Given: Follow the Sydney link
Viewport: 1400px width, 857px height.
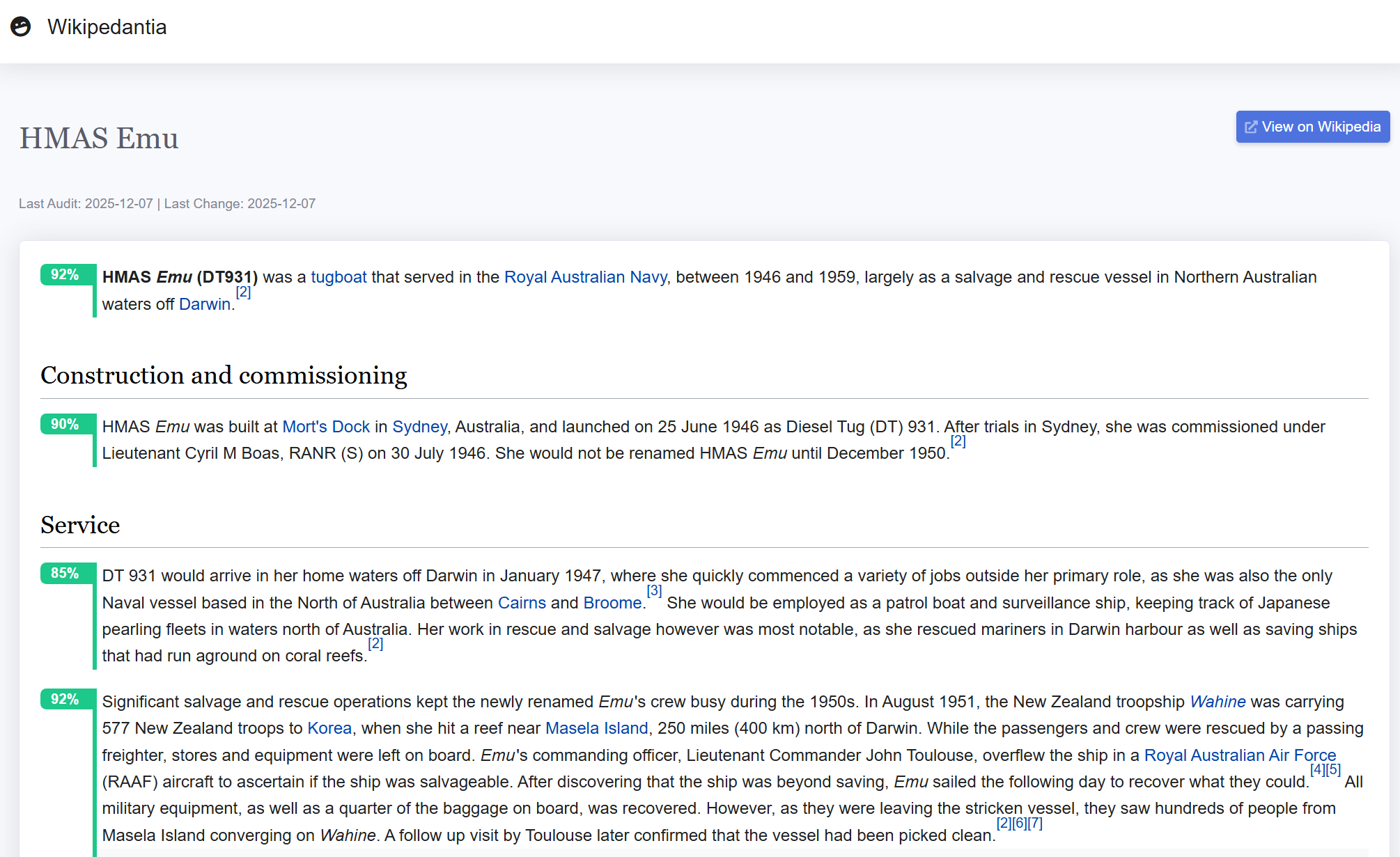Looking at the screenshot, I should coord(419,427).
